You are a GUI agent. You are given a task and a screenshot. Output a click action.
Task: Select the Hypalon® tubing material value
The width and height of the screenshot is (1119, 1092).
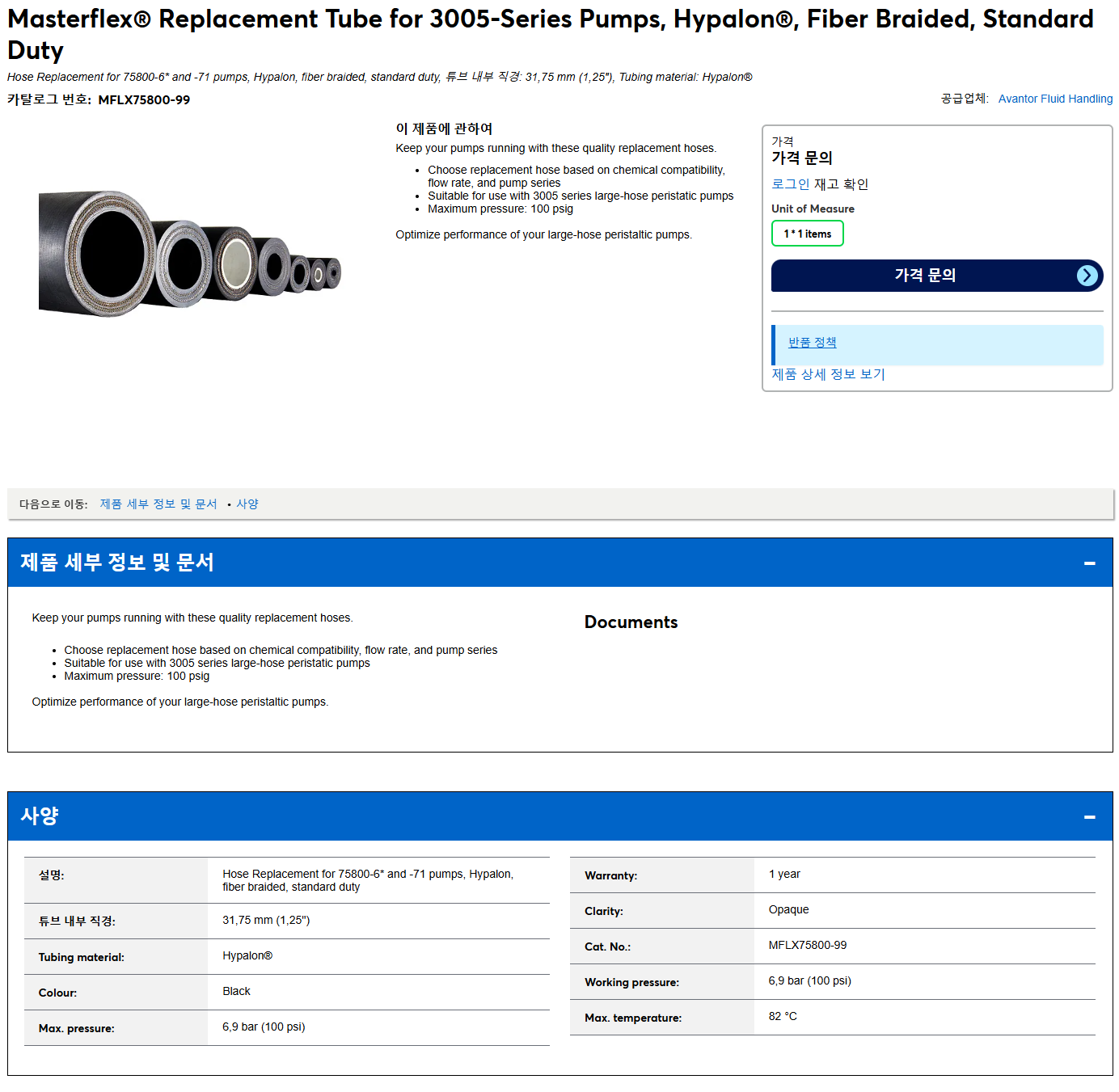click(247, 955)
